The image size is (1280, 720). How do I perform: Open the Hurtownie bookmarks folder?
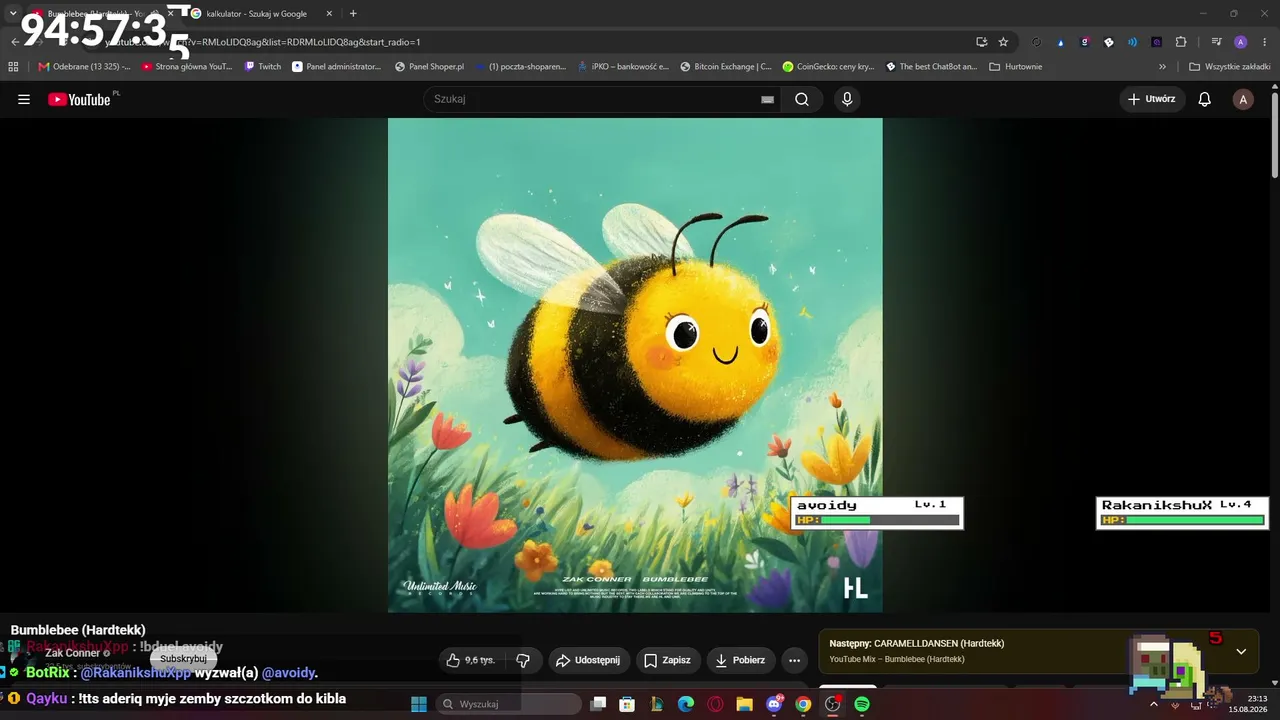[x=1016, y=67]
